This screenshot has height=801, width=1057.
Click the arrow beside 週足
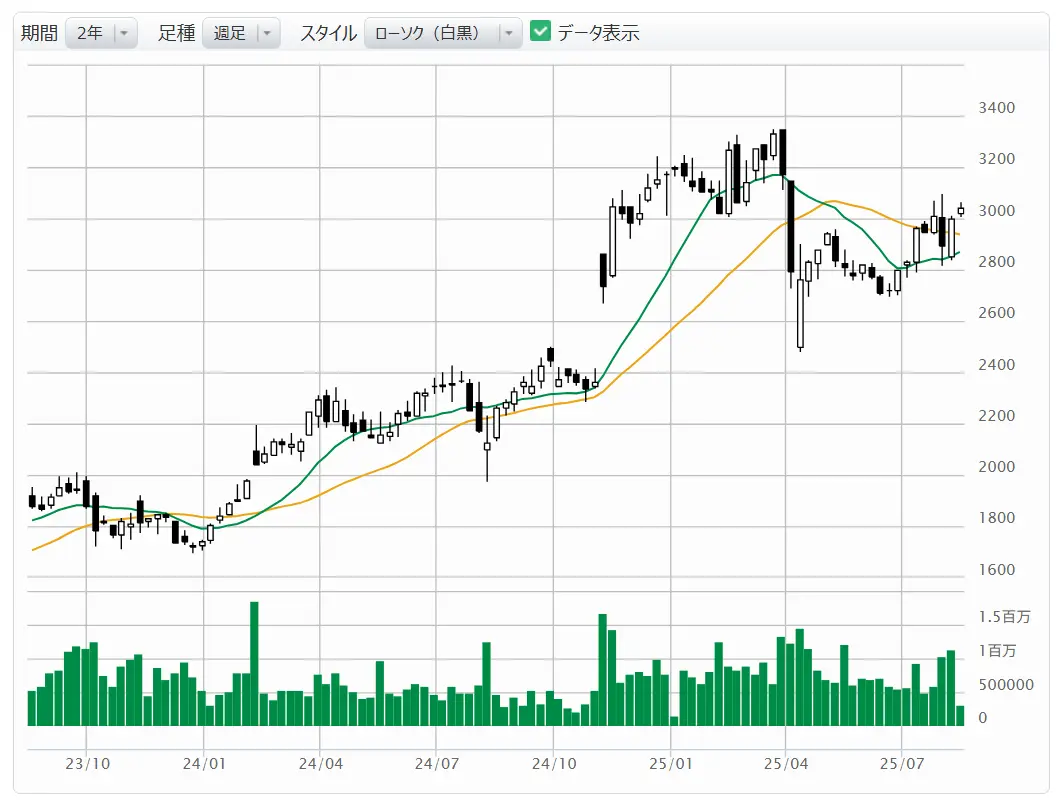pyautogui.click(x=267, y=33)
